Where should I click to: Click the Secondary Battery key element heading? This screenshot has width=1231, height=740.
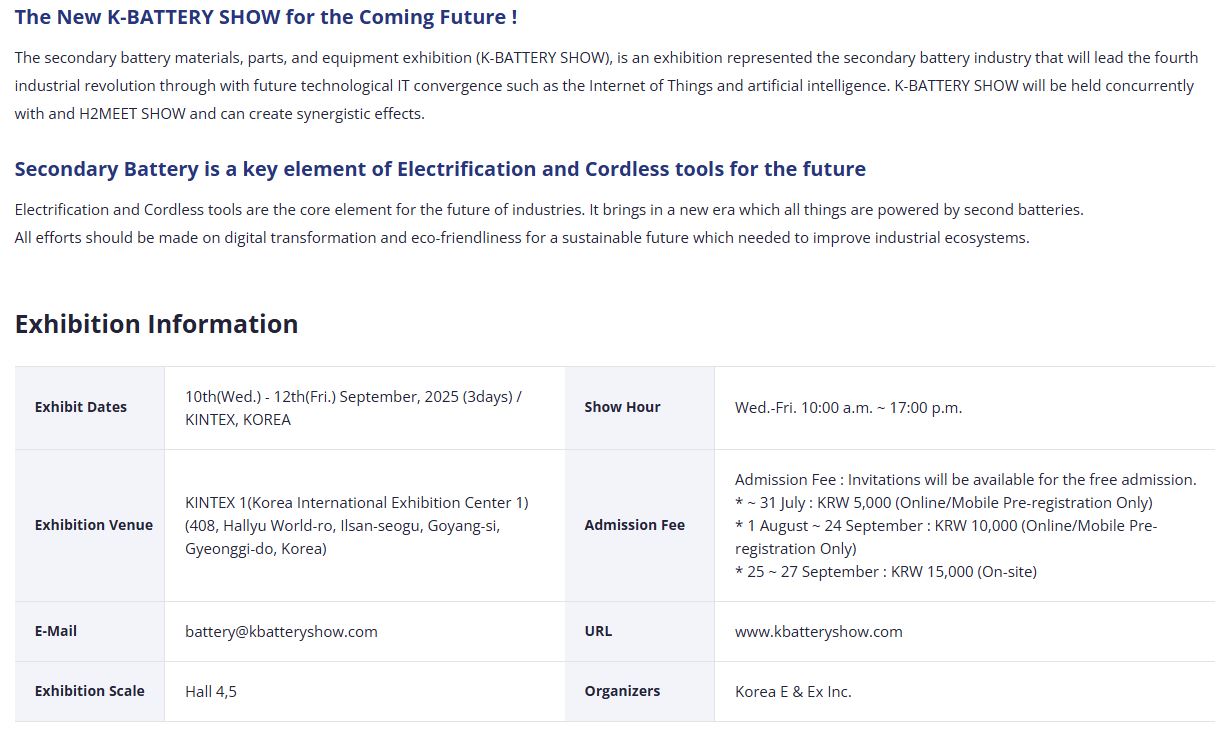[x=440, y=169]
